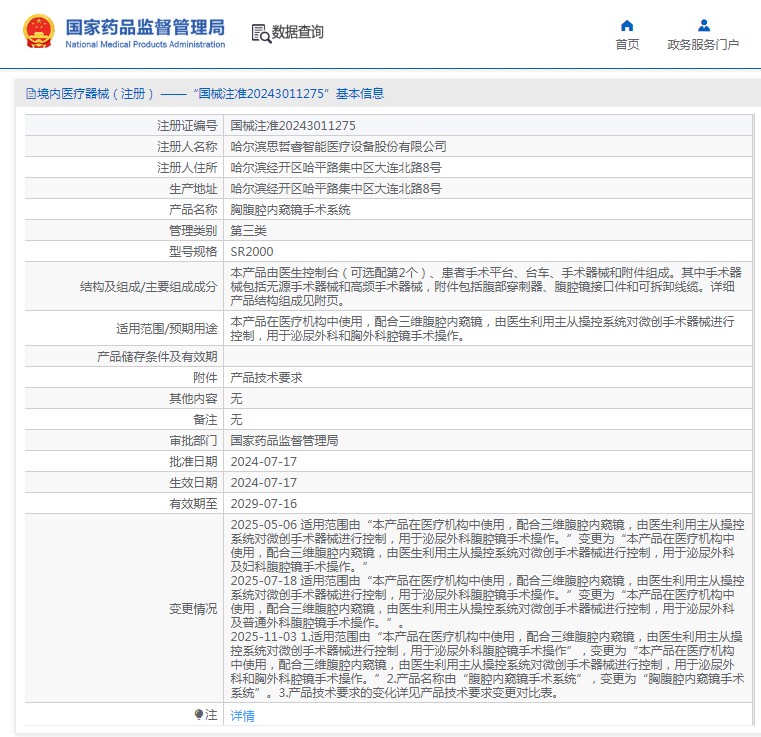Click the 审批部门 label
Image resolution: width=761 pixels, height=737 pixels.
[x=193, y=441]
